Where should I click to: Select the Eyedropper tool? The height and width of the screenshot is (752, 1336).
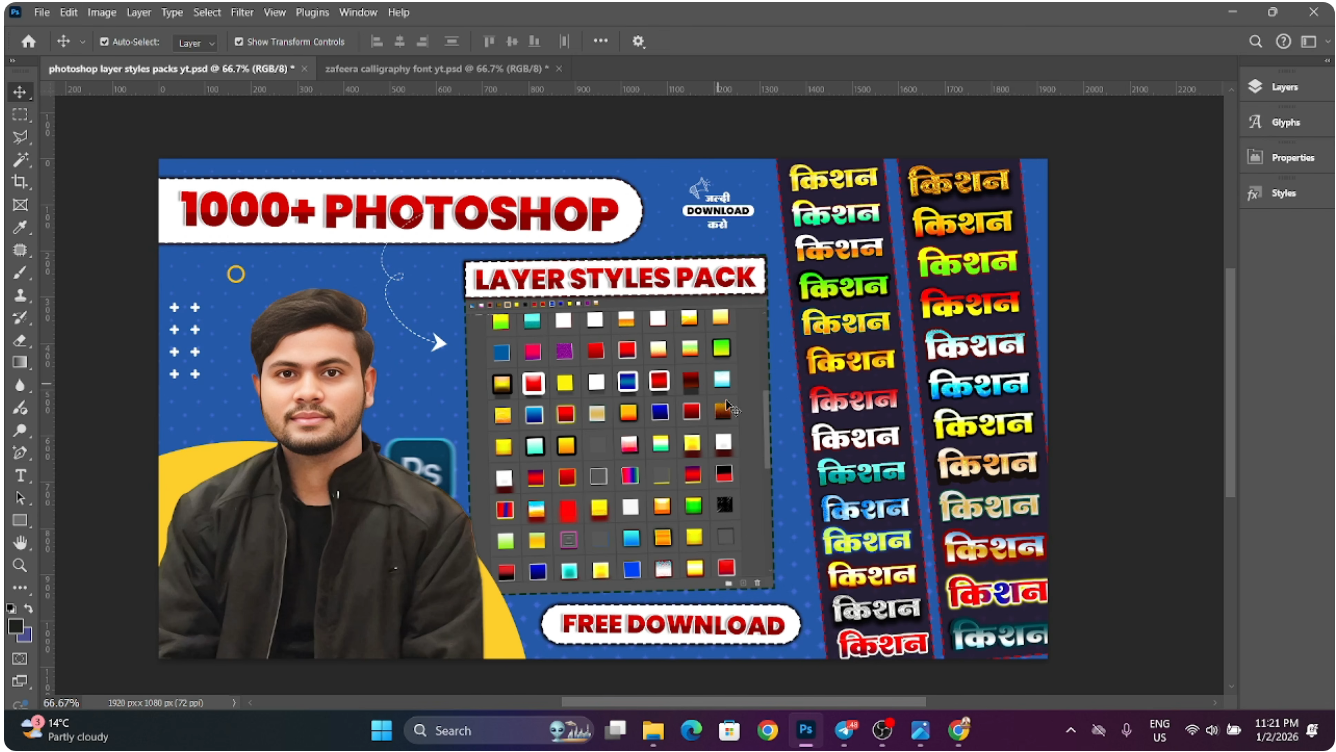[20, 227]
